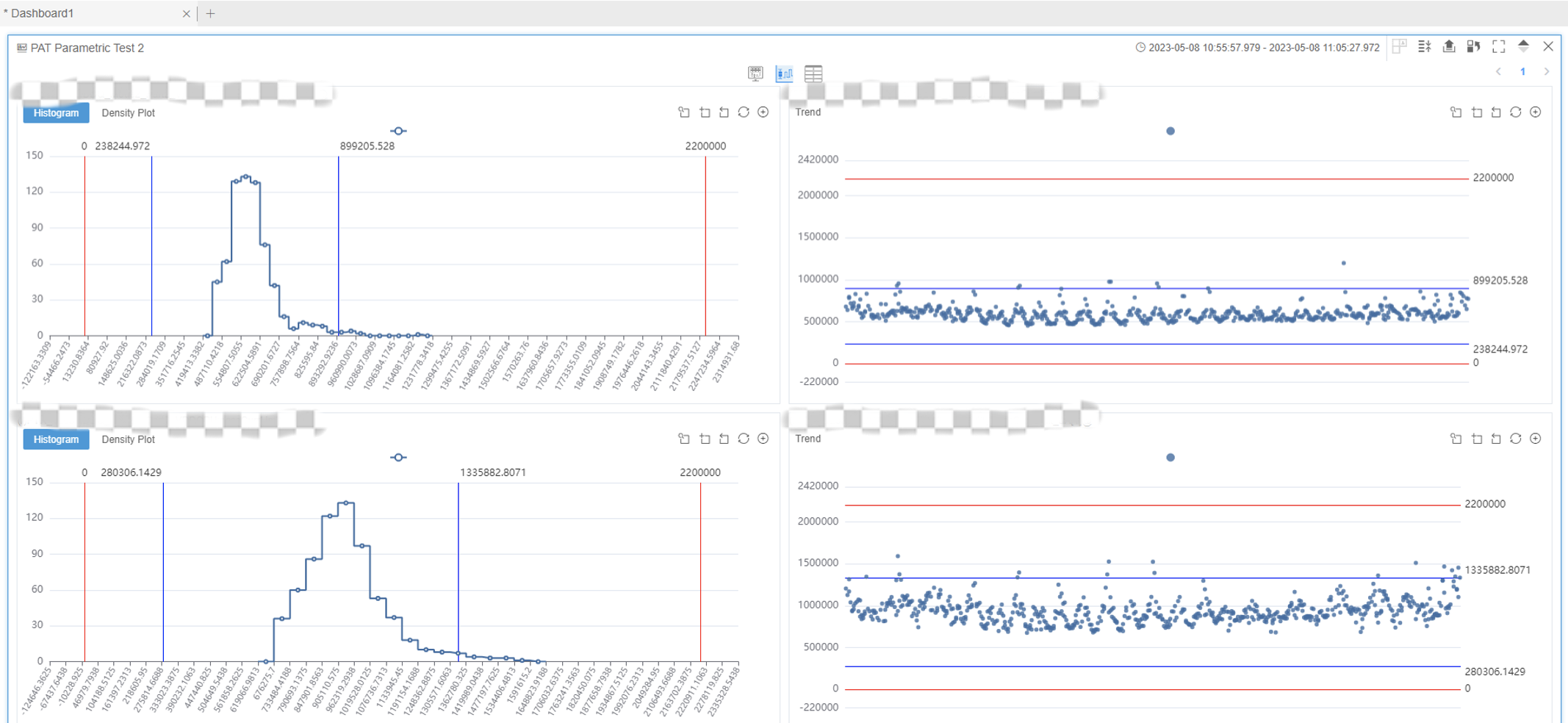
Task: Switch to the table view icon
Action: 813,73
